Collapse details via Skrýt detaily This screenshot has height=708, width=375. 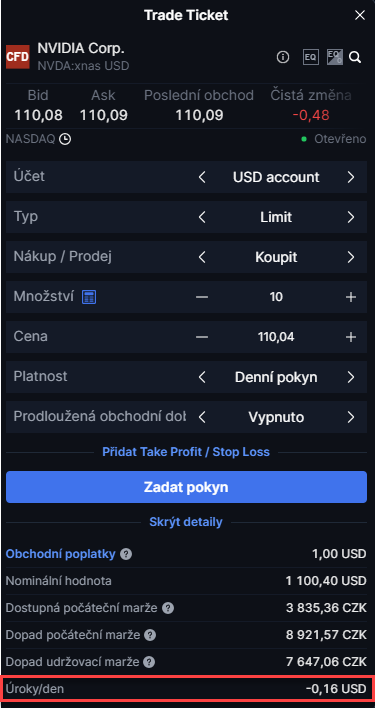[x=186, y=522]
